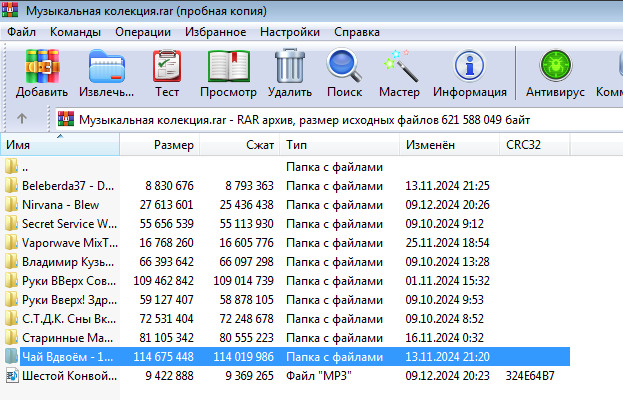Click date 16.11.2024 0:32

pos(444,338)
